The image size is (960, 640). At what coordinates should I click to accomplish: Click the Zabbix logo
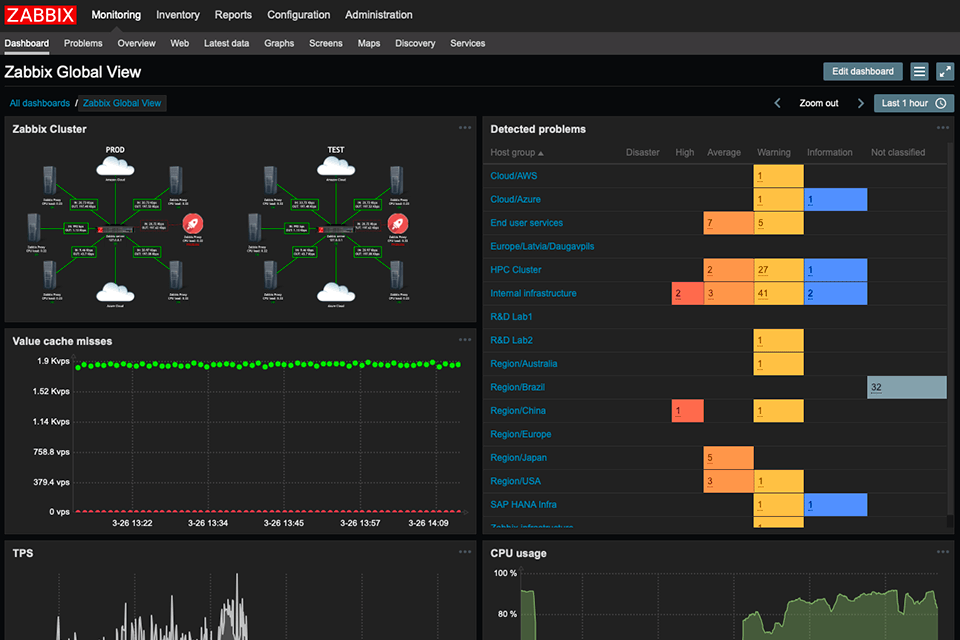(40, 15)
